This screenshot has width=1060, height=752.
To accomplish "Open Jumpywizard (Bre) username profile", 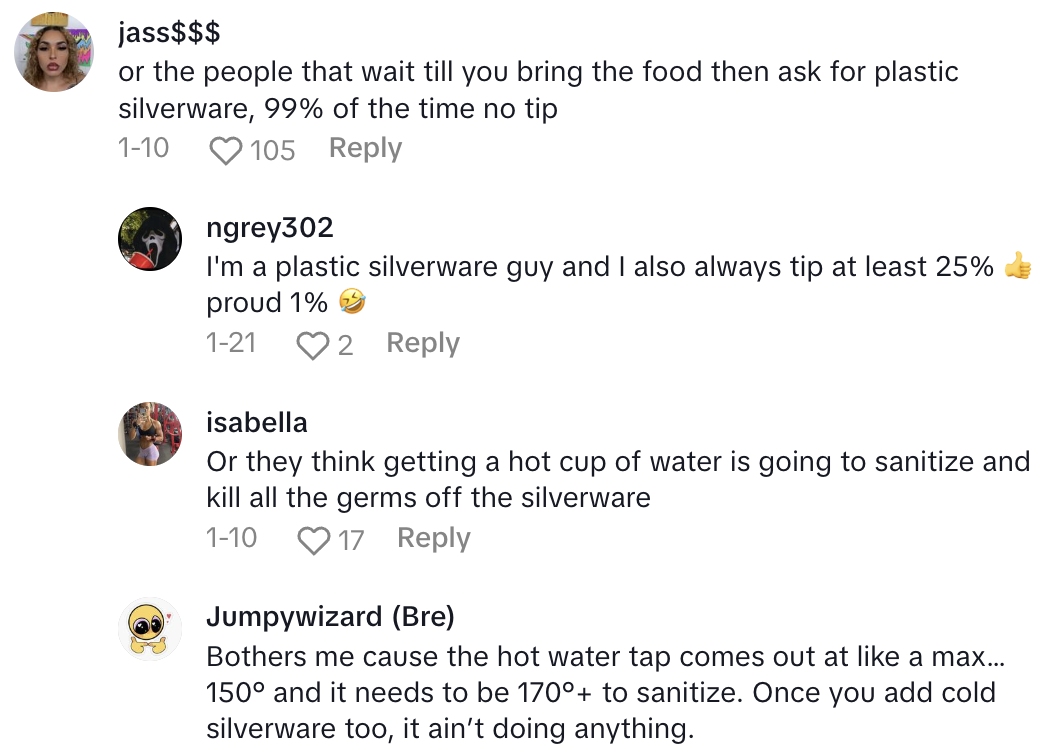I will click(330, 617).
